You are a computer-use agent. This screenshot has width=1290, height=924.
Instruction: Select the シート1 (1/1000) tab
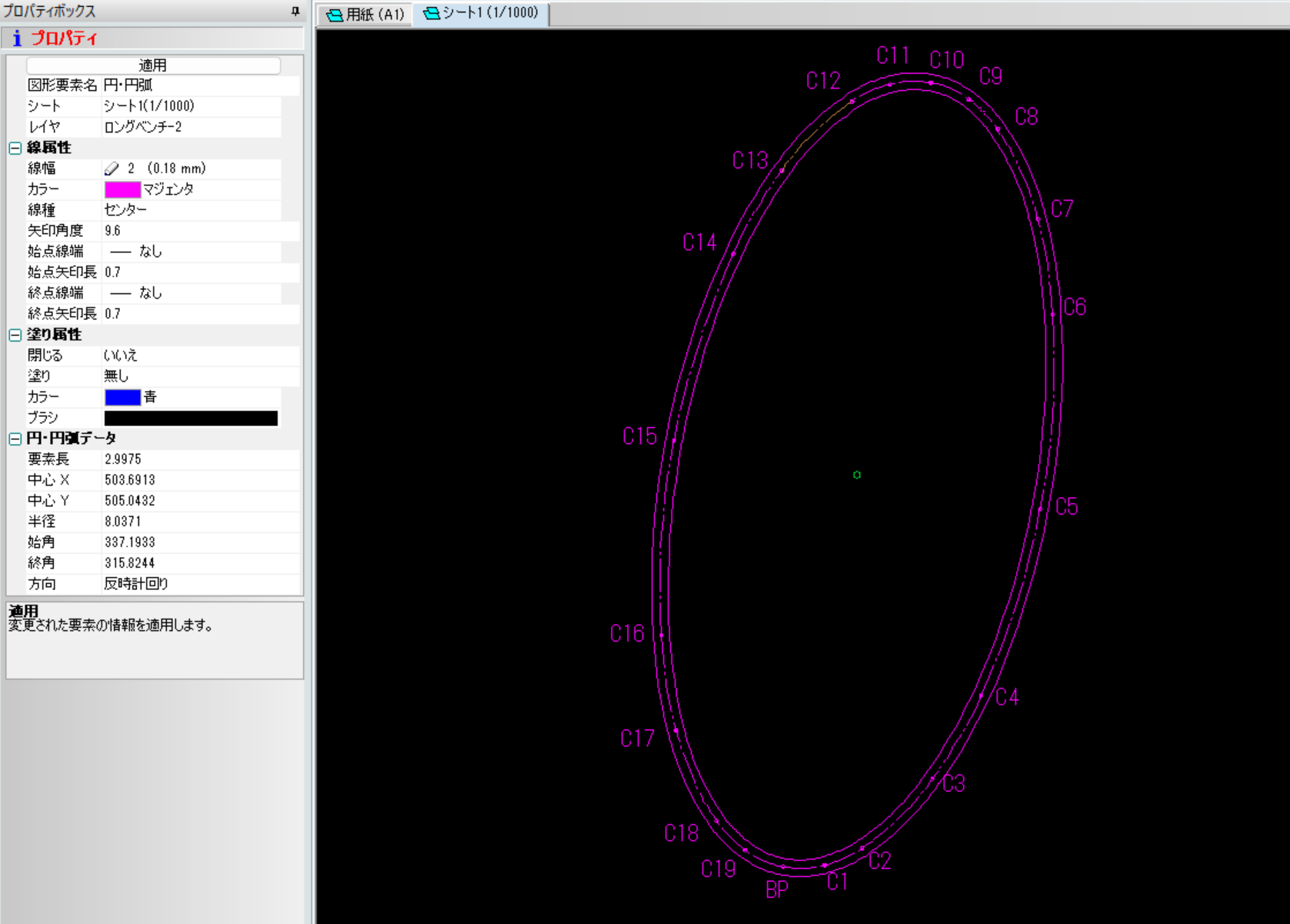482,13
